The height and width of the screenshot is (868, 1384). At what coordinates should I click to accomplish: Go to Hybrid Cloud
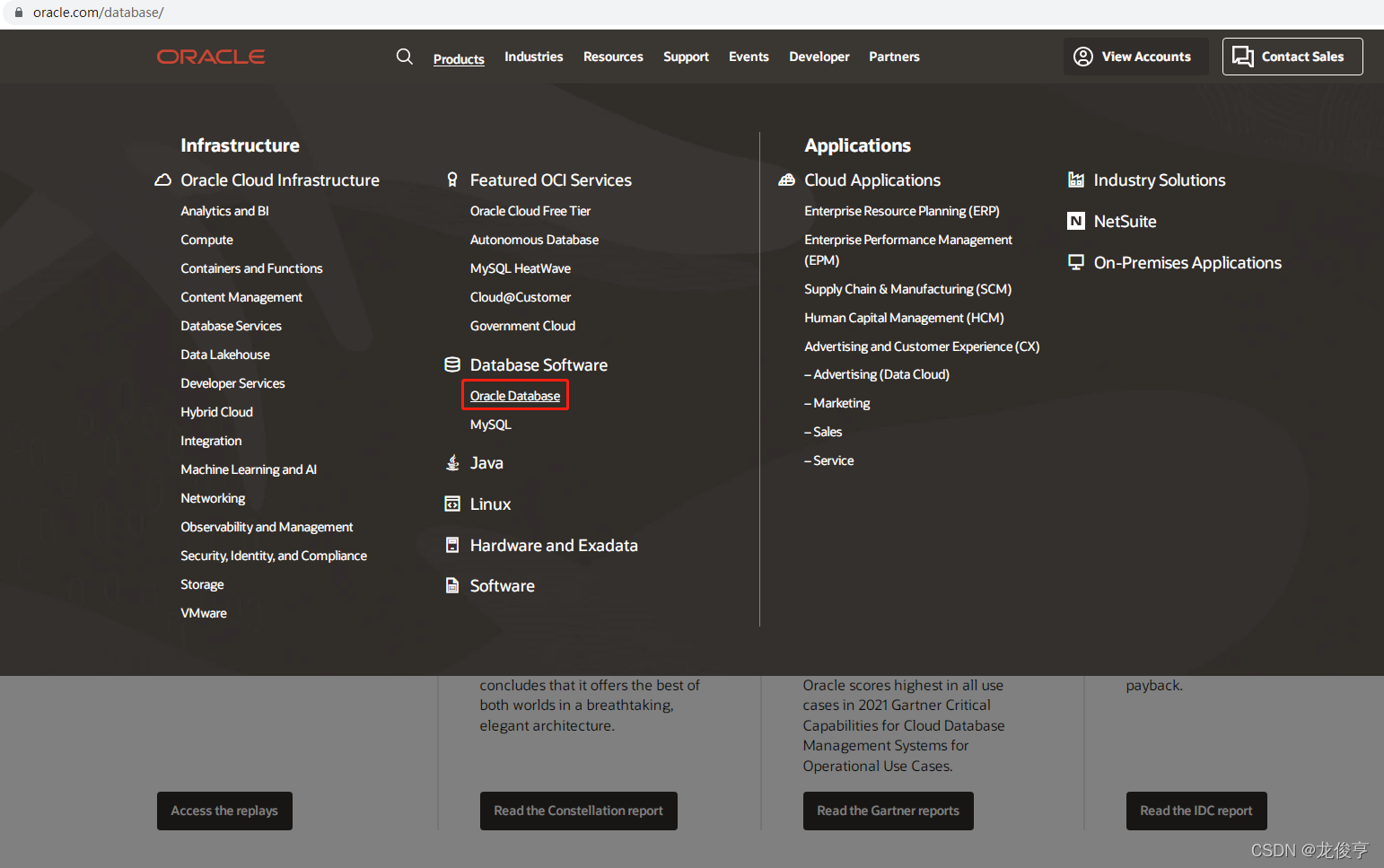pyautogui.click(x=216, y=412)
